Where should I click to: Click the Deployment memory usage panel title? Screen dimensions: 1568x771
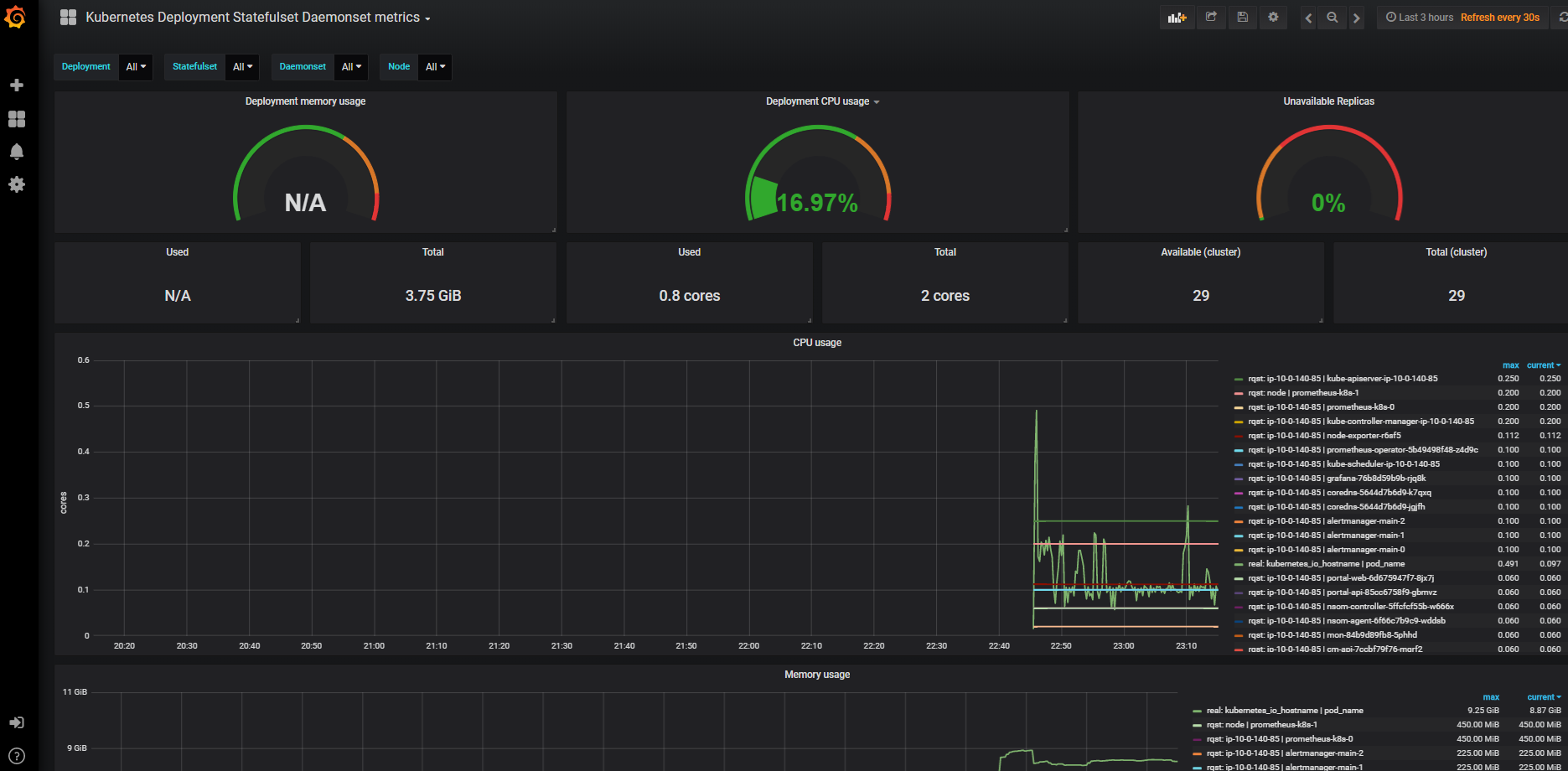(305, 101)
